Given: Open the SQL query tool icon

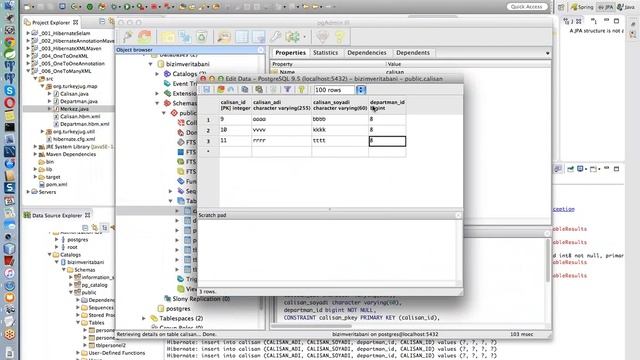Looking at the screenshot, I should point(224,37).
